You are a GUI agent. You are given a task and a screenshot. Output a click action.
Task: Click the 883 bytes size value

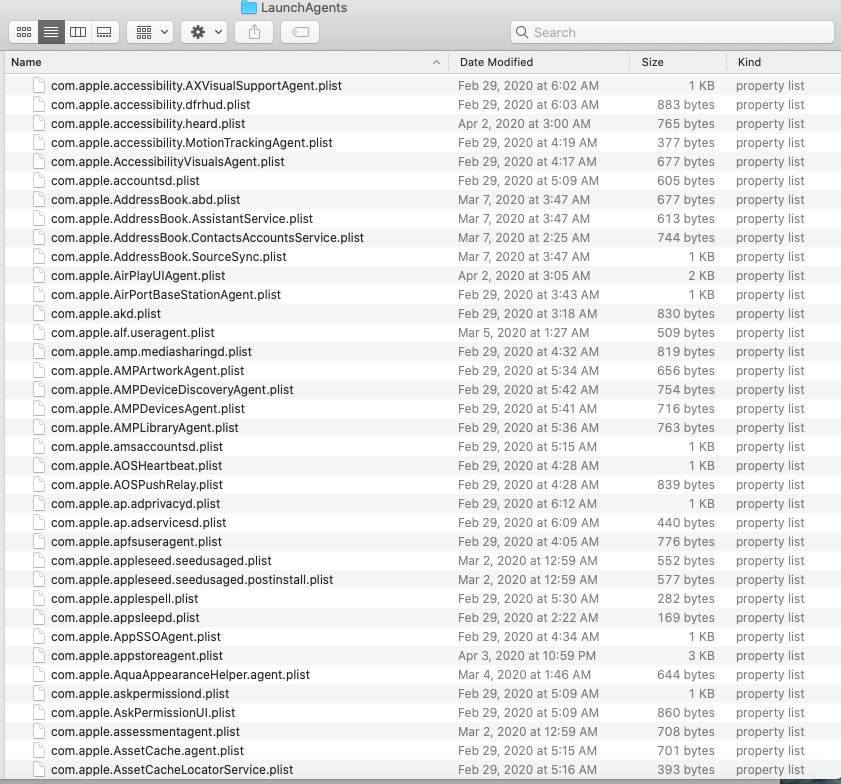(686, 105)
